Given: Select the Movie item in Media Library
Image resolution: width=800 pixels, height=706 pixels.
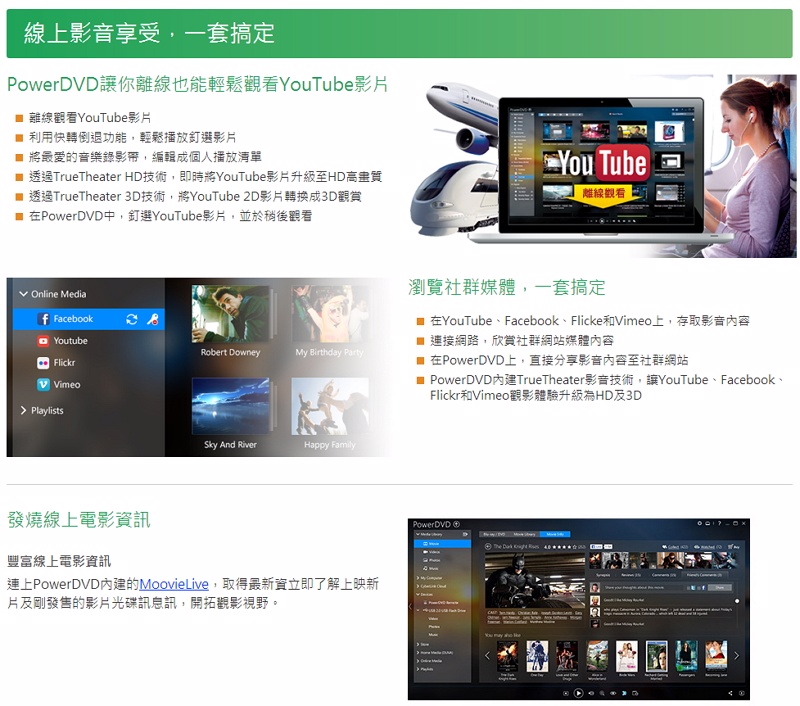Looking at the screenshot, I should point(443,544).
